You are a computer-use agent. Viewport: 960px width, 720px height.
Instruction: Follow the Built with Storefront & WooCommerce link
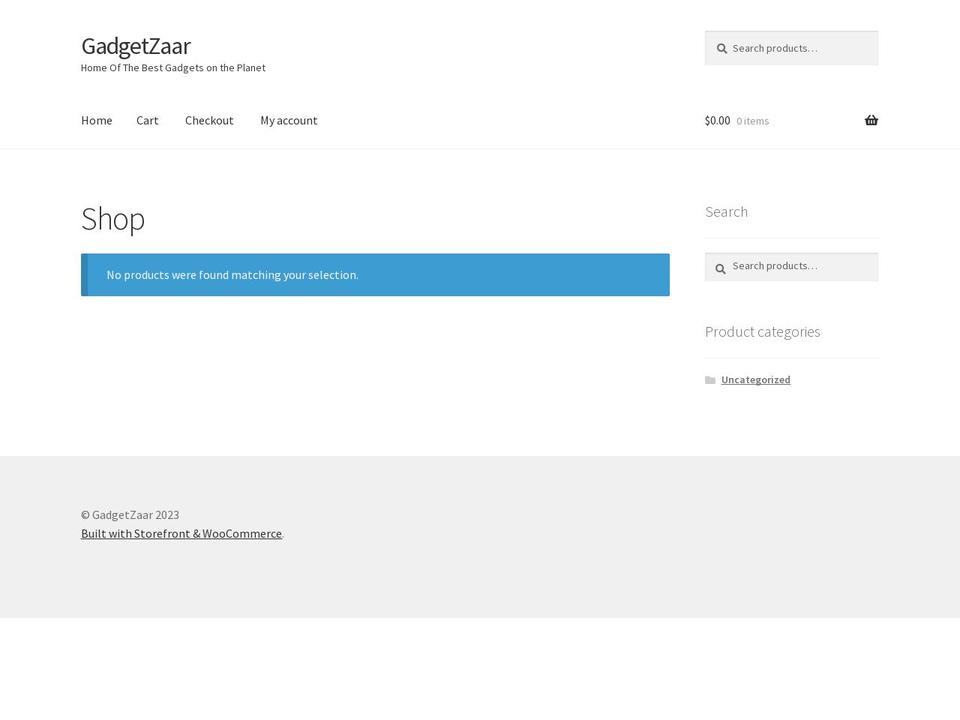point(181,533)
